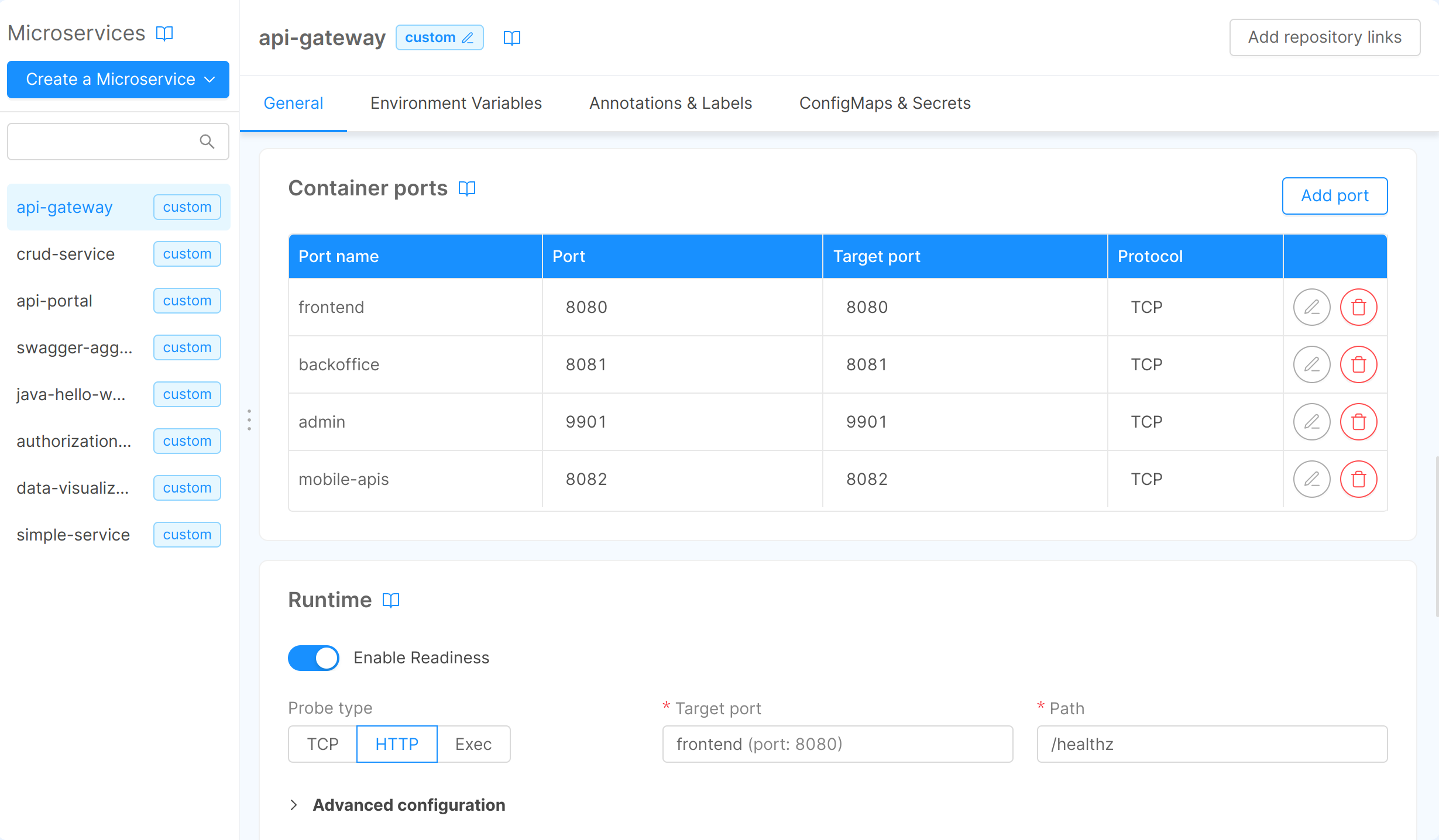Screen dimensions: 1439x840
Task: Open the ConfigMaps & Secrets tab
Action: (x=885, y=103)
